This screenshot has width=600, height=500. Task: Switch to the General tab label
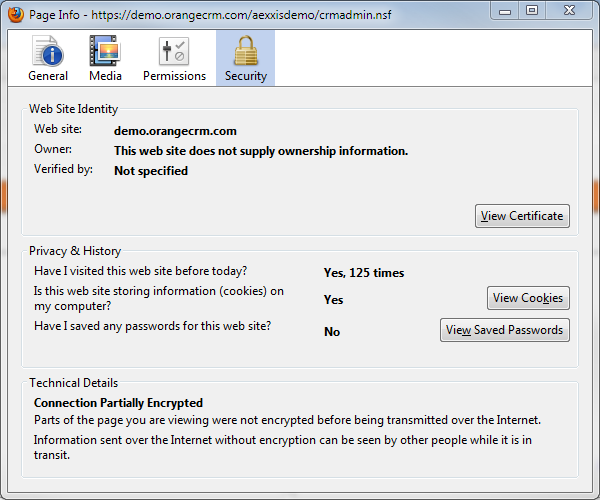(48, 76)
